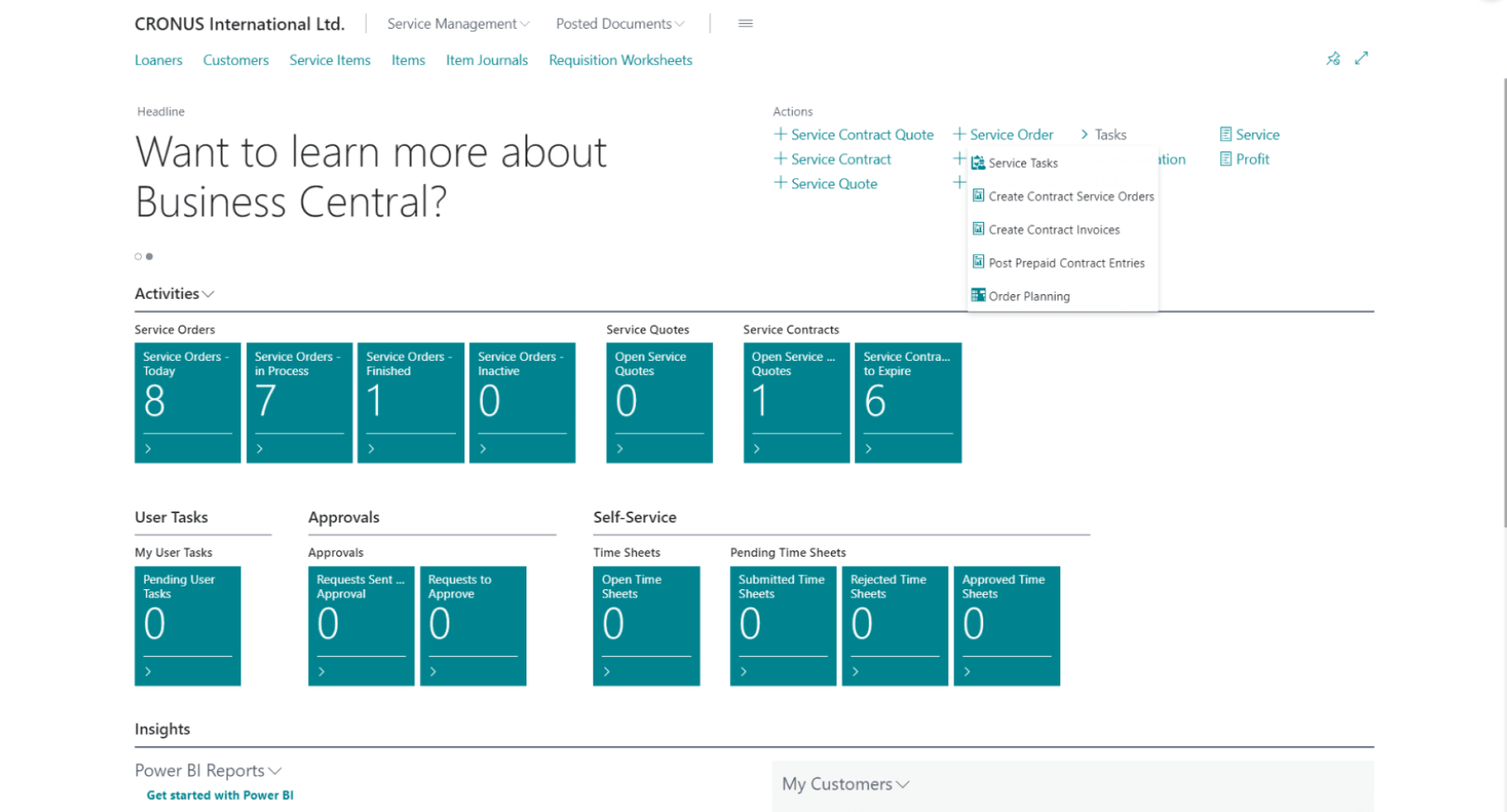The height and width of the screenshot is (812, 1507).
Task: Click Get started with Power BI
Action: click(220, 795)
